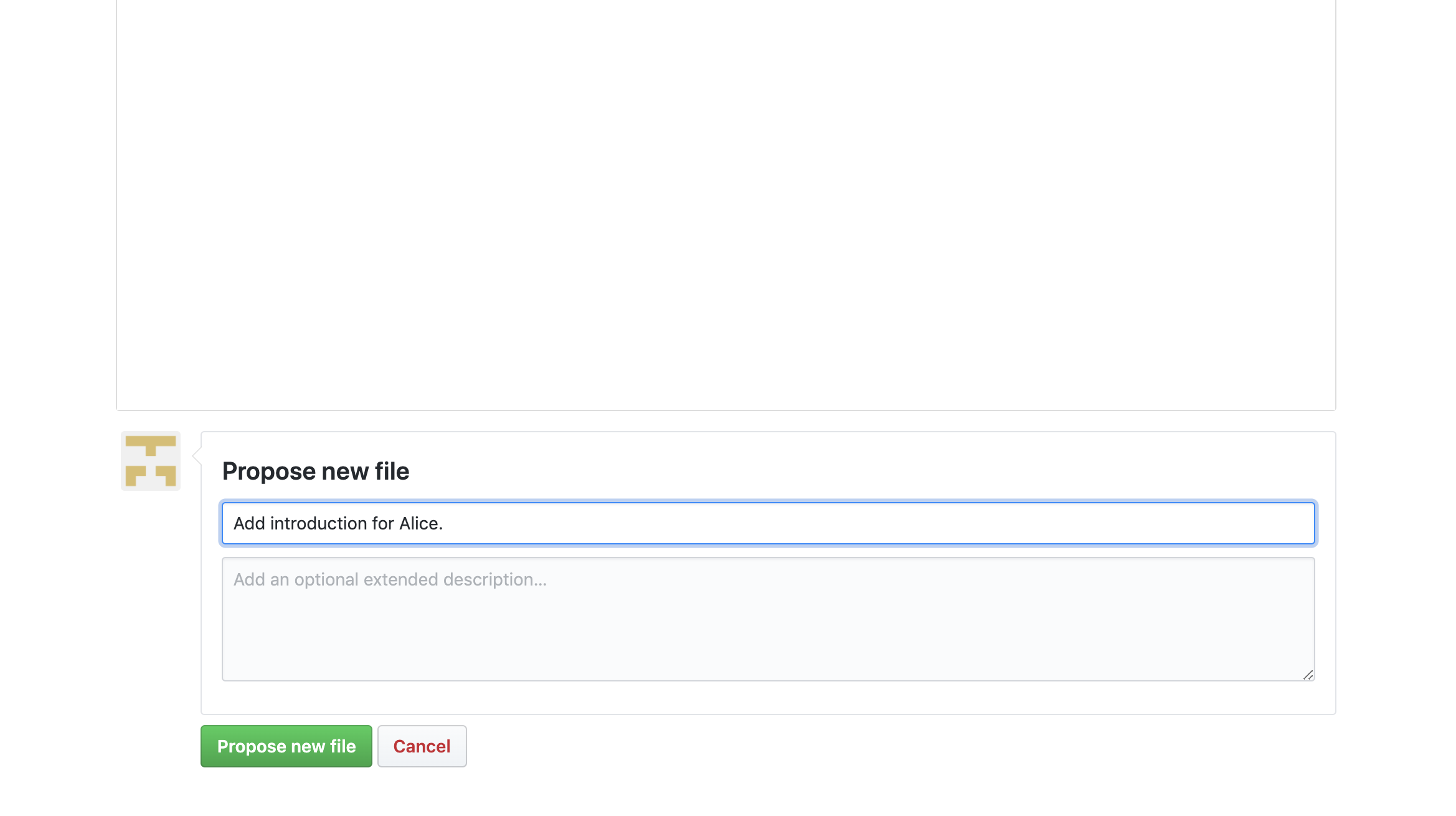Click the 'Propose new file' heading text

[316, 471]
